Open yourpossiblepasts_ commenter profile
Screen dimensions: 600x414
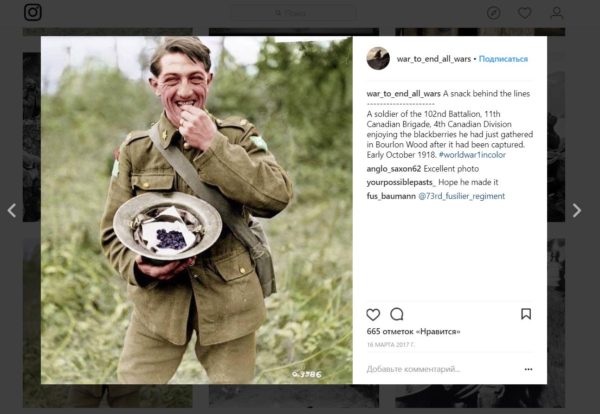[x=401, y=183]
